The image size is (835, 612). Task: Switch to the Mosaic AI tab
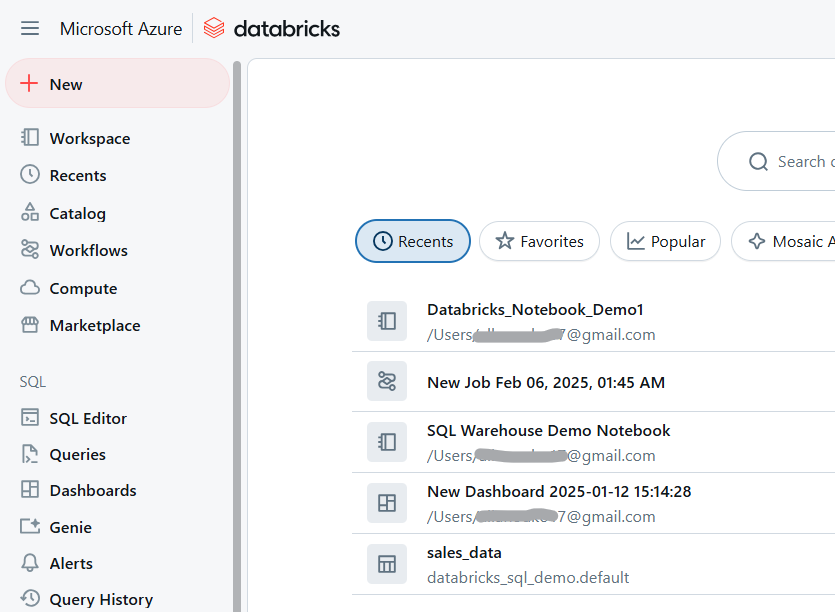pyautogui.click(x=783, y=241)
